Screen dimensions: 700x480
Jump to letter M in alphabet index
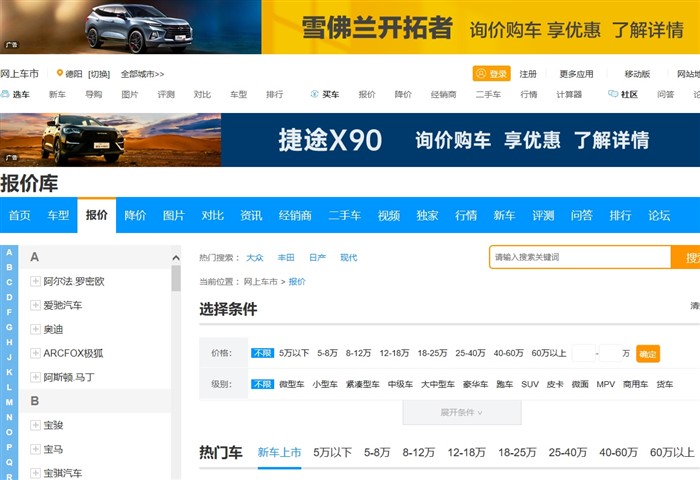coord(9,402)
